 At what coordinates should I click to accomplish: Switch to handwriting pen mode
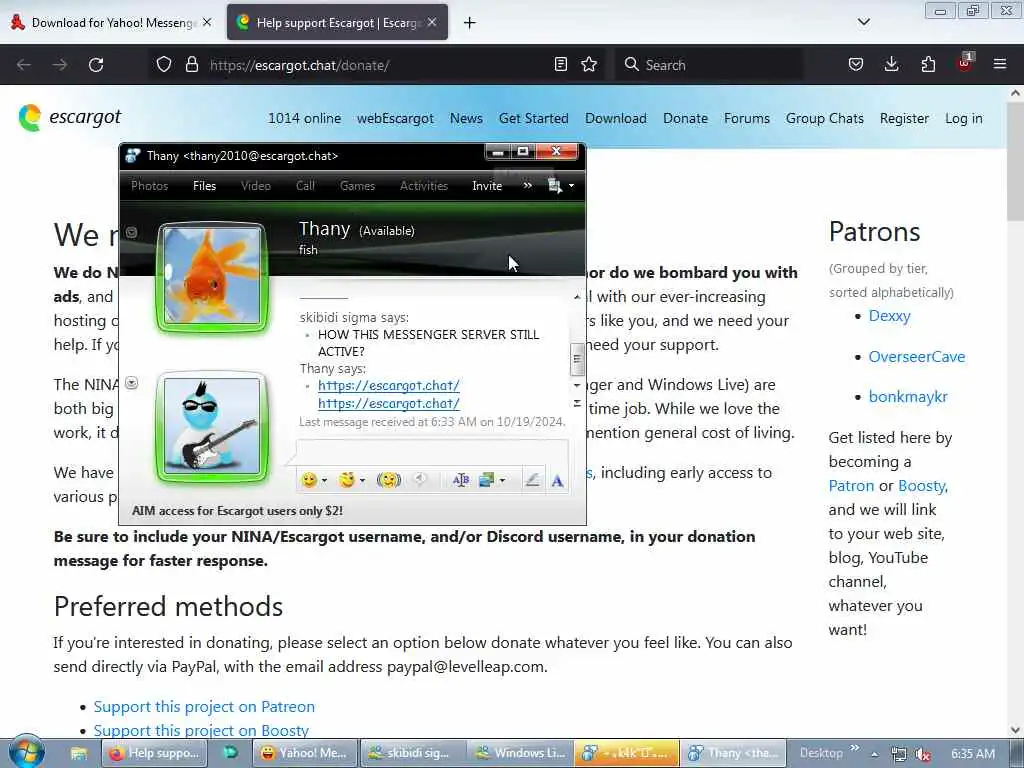click(x=532, y=480)
